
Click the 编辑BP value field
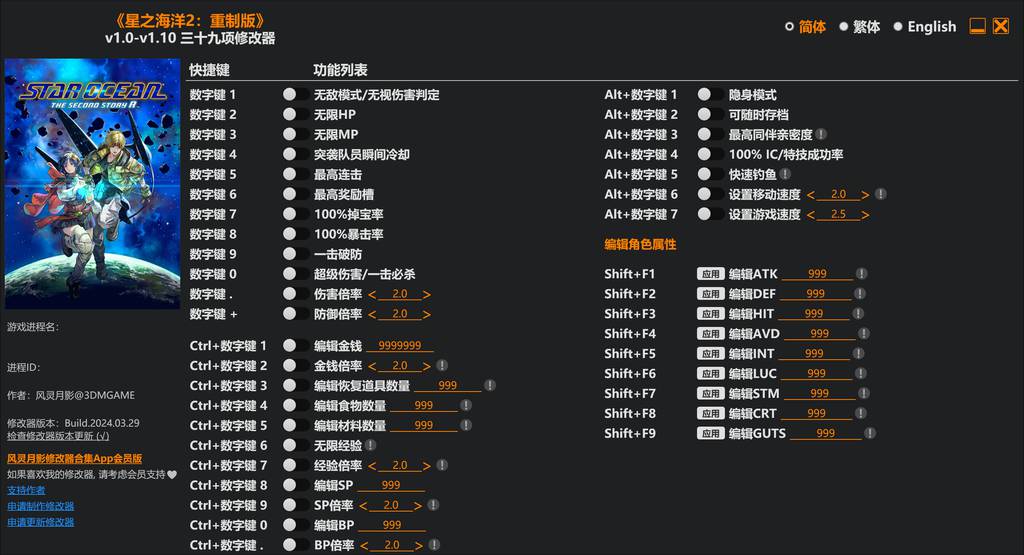click(x=392, y=525)
